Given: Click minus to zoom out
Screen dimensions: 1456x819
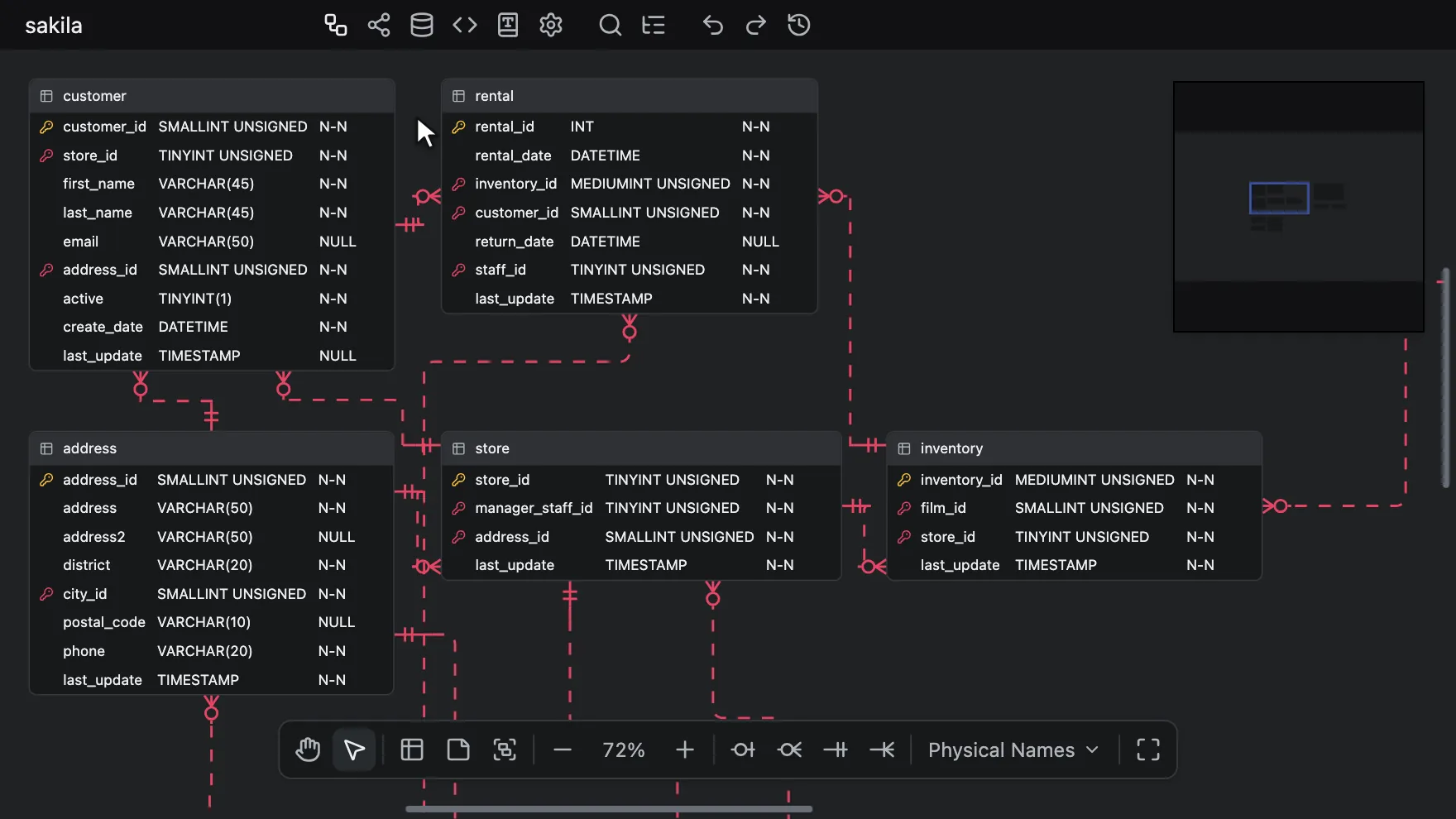Looking at the screenshot, I should (563, 750).
